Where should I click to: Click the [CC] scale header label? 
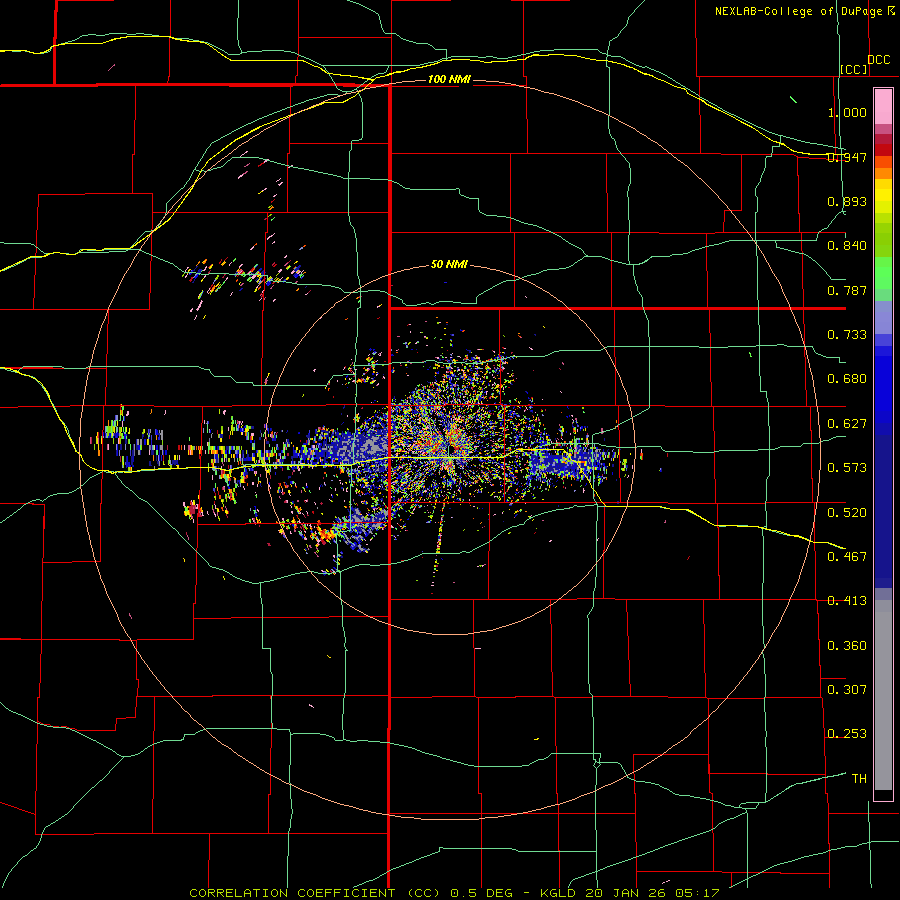854,69
